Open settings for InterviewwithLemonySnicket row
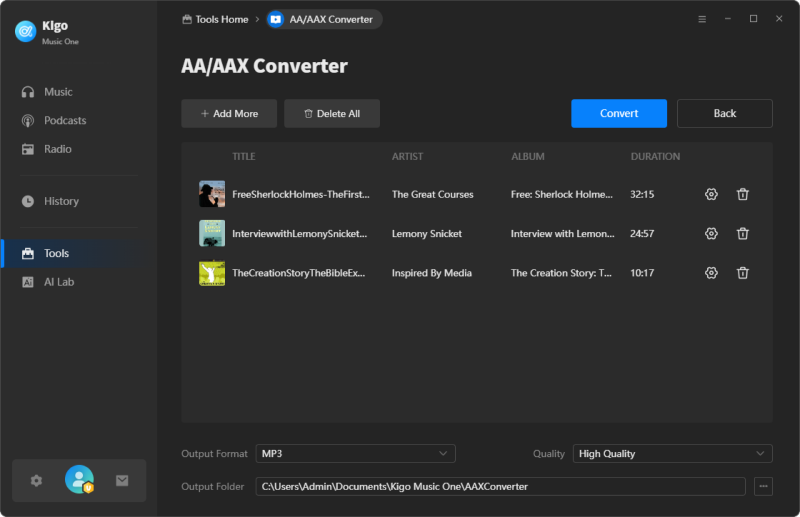This screenshot has height=517, width=800. point(711,233)
